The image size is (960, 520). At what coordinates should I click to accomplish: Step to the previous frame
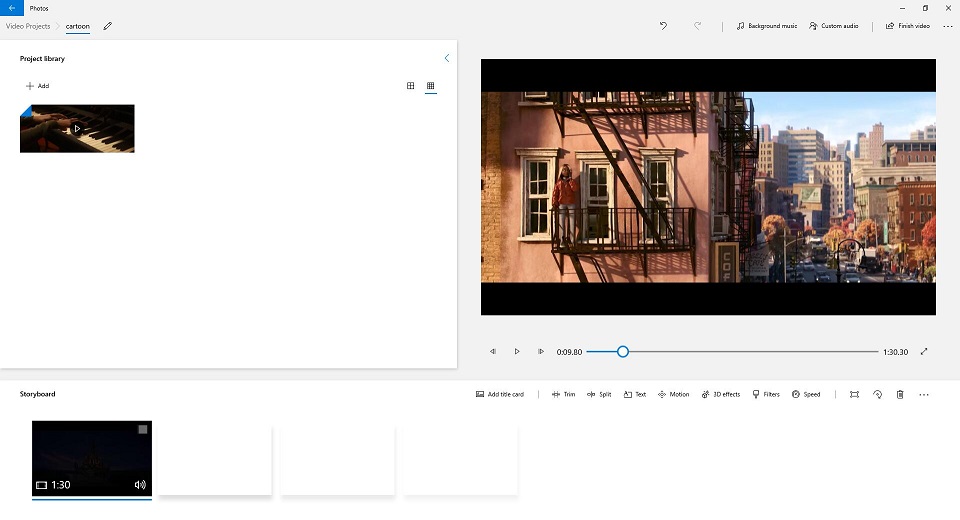point(493,352)
